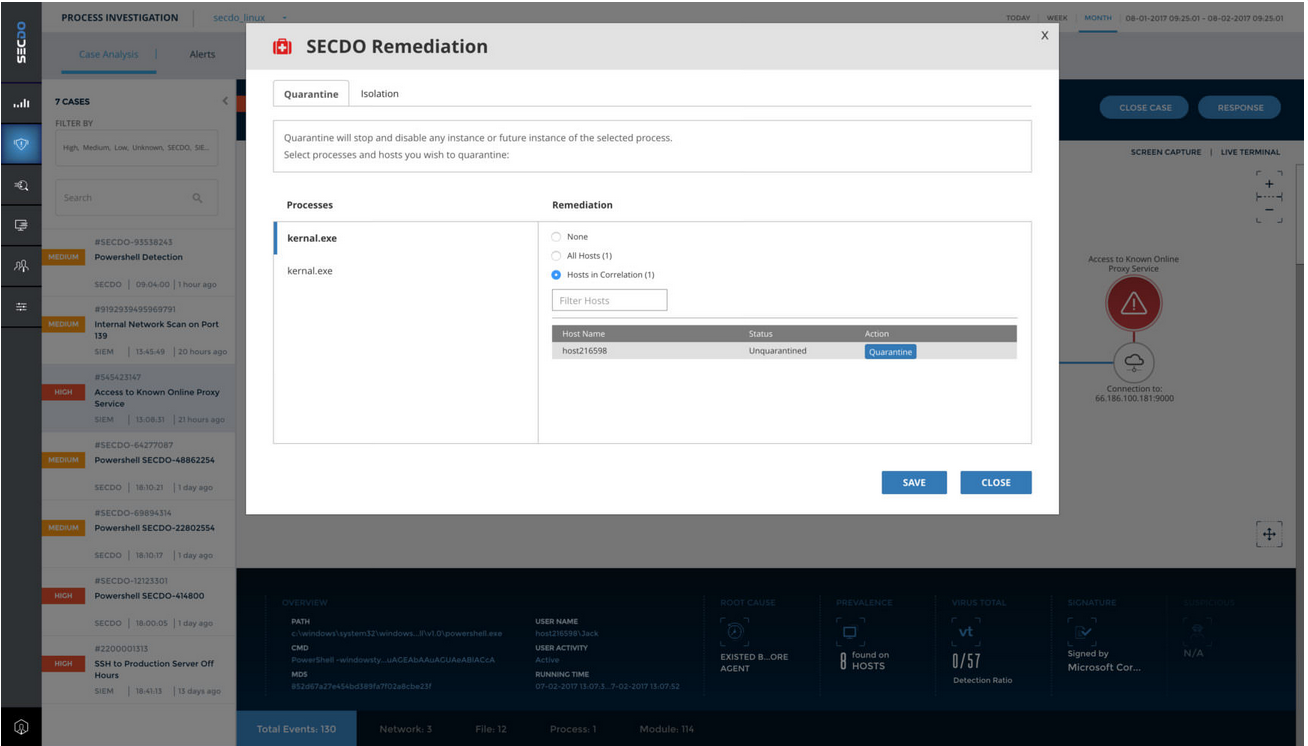Close the remediation dialog with X
The image size is (1308, 746).
tap(1044, 35)
